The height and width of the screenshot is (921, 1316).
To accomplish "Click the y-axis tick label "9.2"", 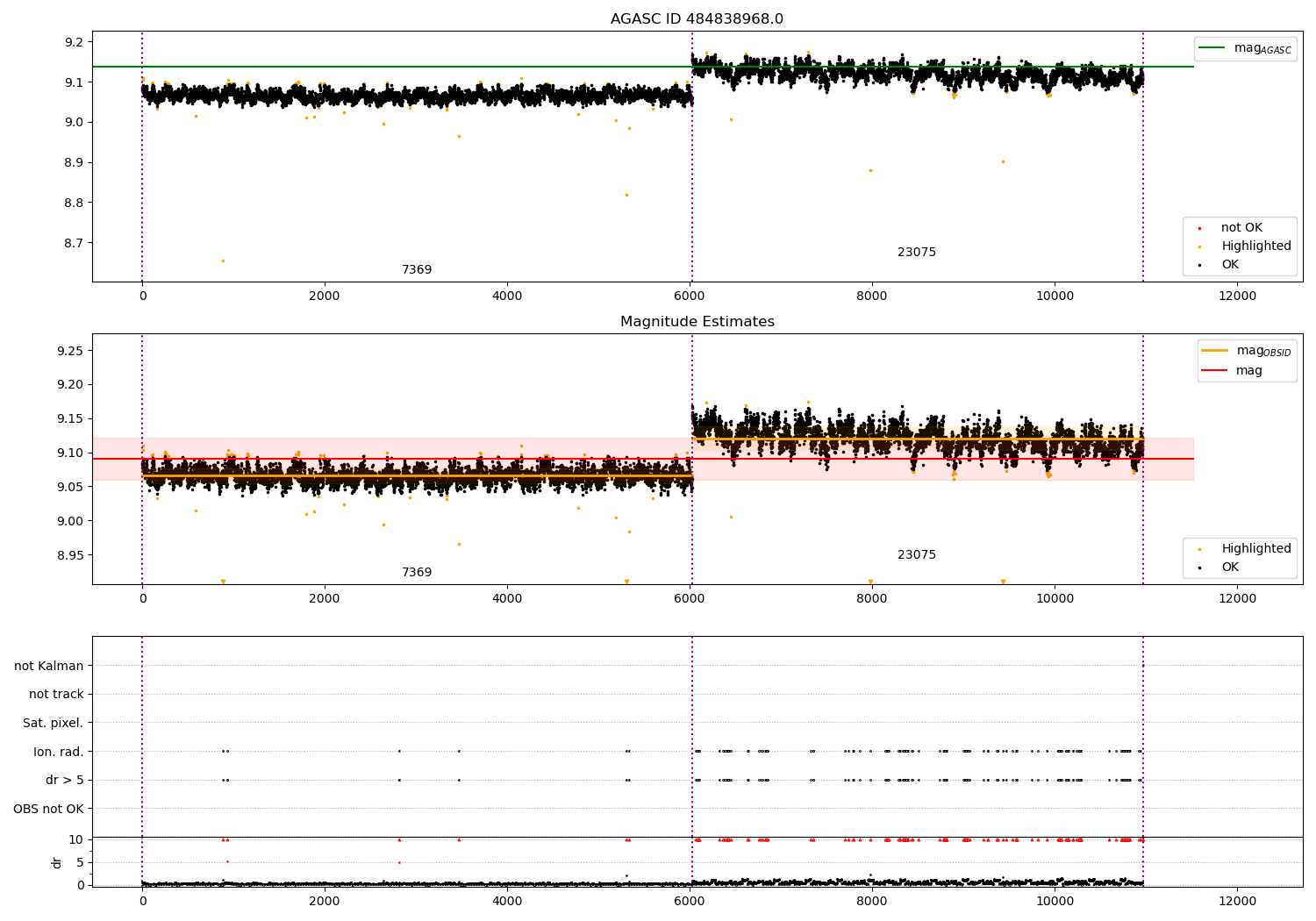I will pos(75,42).
